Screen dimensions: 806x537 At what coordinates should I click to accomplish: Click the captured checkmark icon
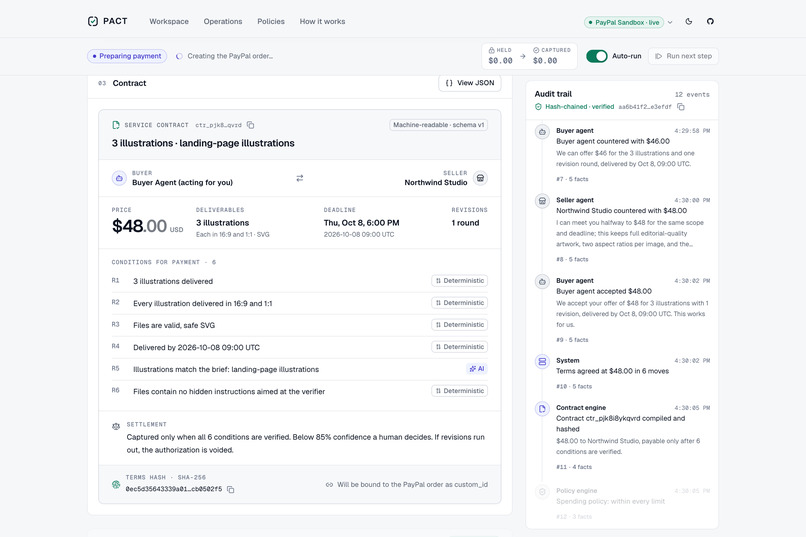click(536, 50)
